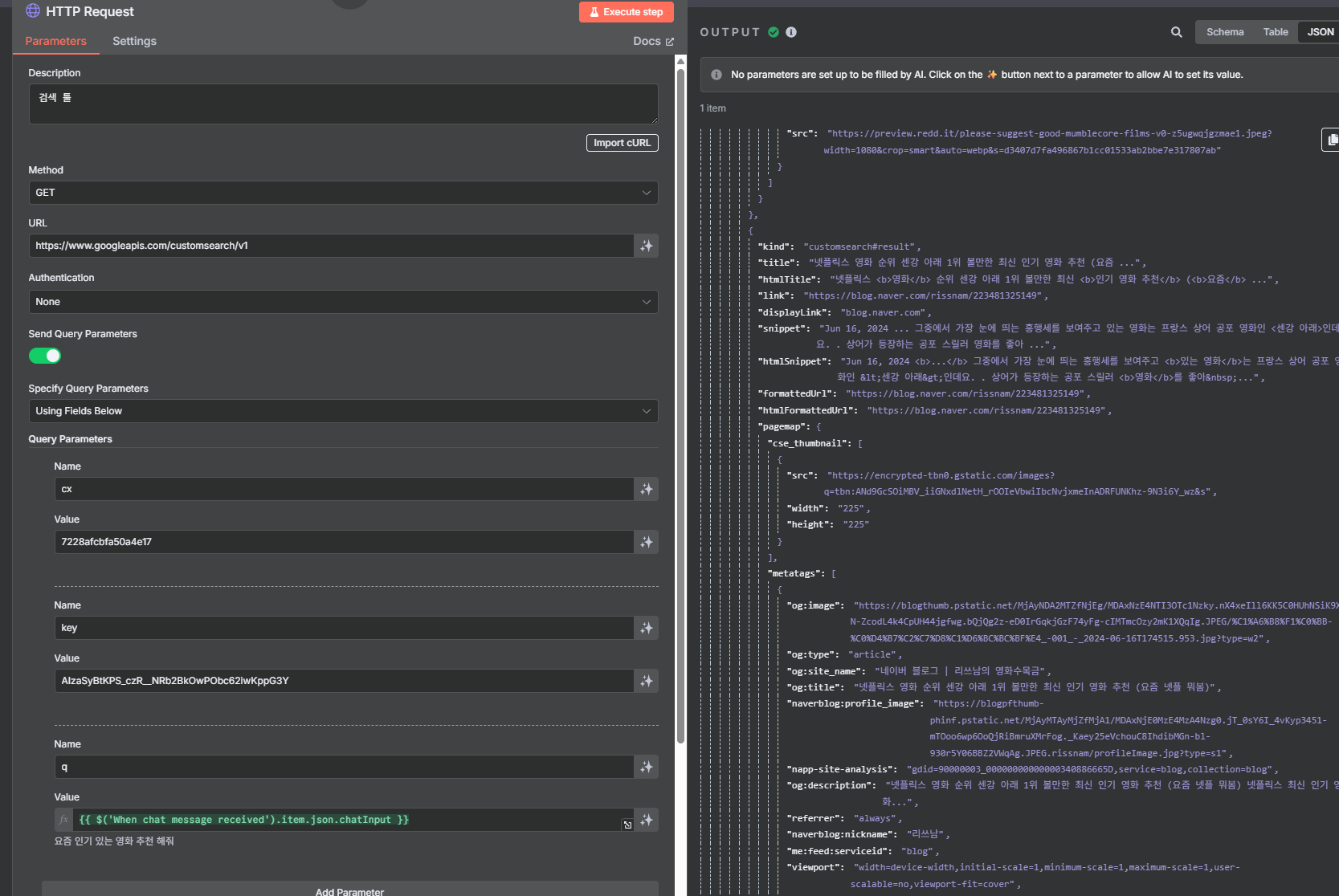Click the q parameter name field

click(345, 767)
